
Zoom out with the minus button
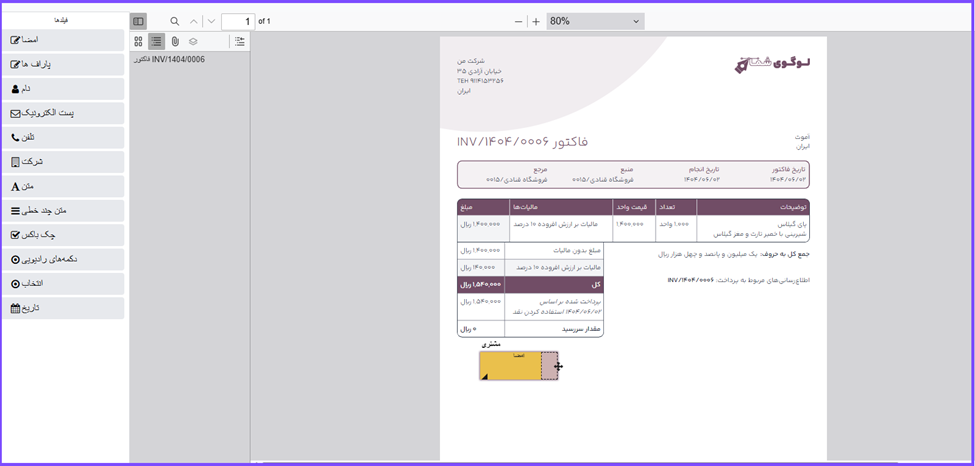[x=518, y=21]
